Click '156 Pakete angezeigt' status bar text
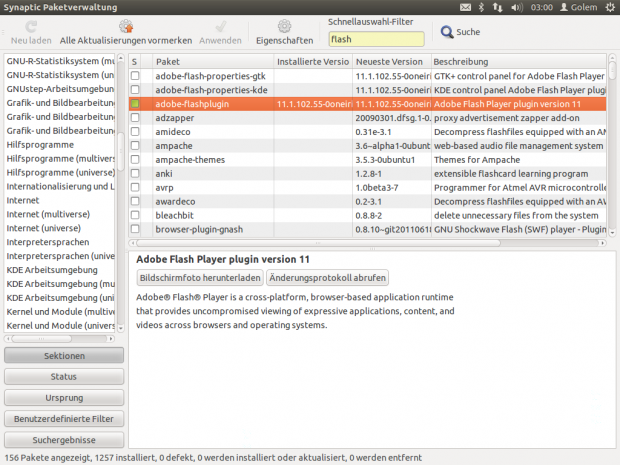620x465 pixels. [48, 458]
